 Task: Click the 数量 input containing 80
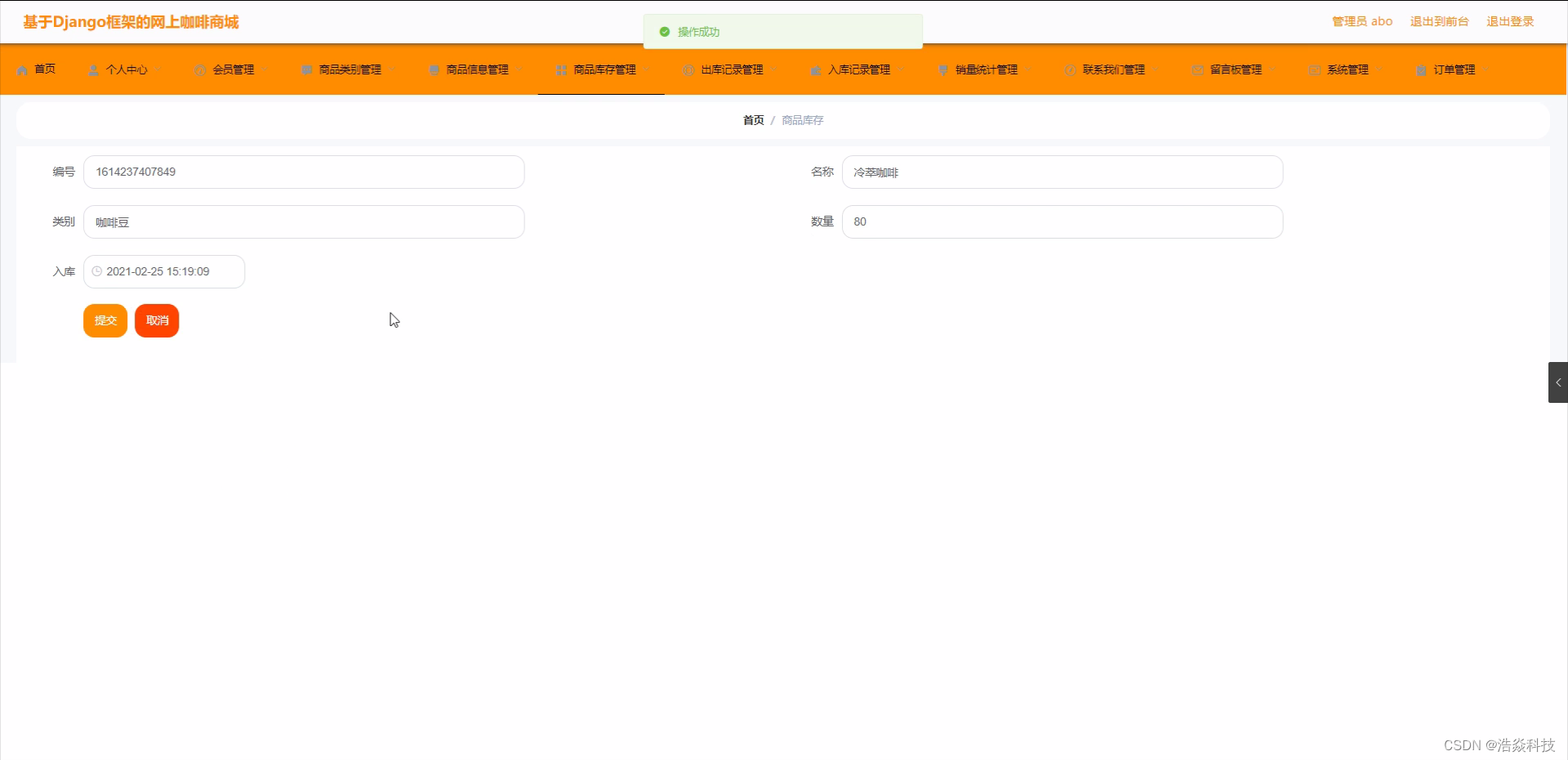1062,221
